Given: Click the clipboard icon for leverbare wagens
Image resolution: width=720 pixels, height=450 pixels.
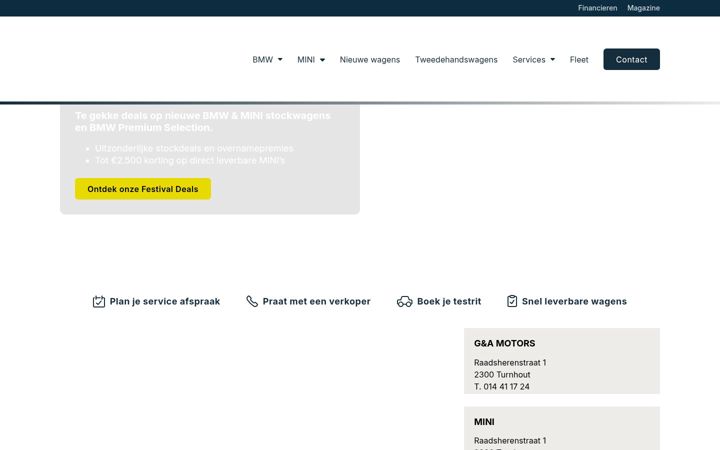Looking at the screenshot, I should coord(512,301).
